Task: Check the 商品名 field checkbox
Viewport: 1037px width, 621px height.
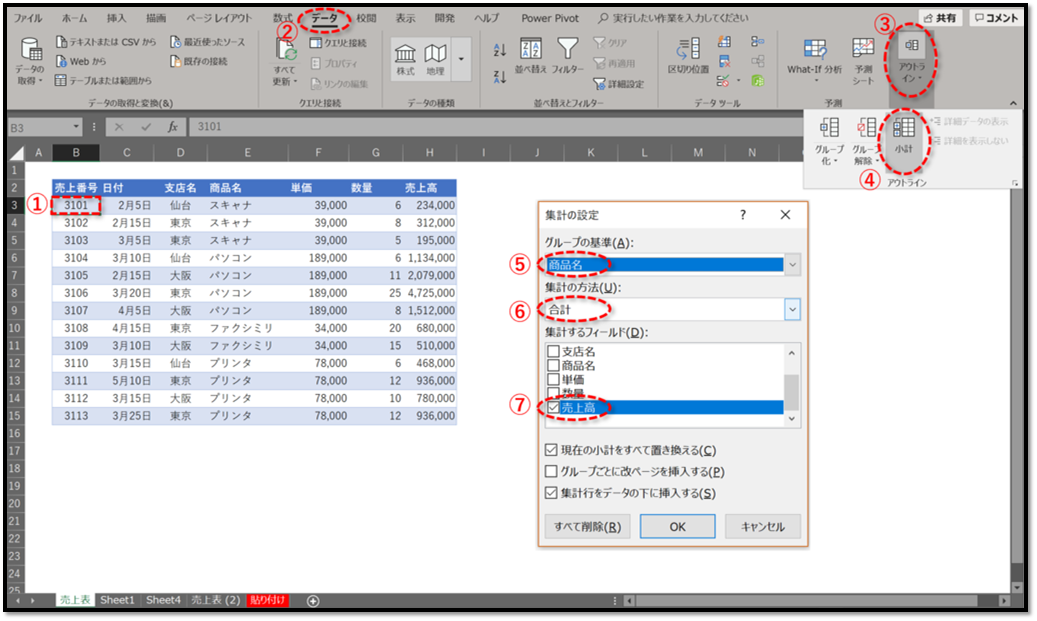Action: pyautogui.click(x=554, y=366)
